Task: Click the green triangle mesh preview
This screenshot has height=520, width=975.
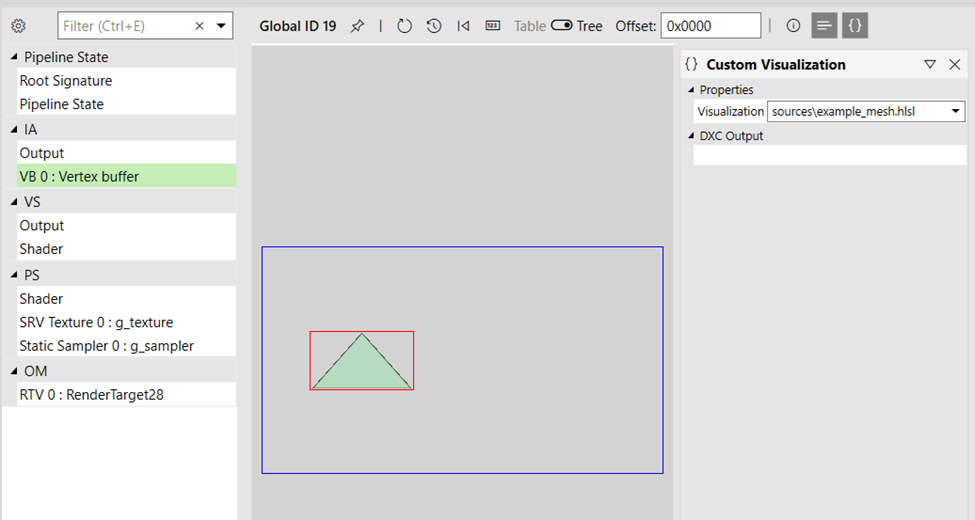Action: 362,367
